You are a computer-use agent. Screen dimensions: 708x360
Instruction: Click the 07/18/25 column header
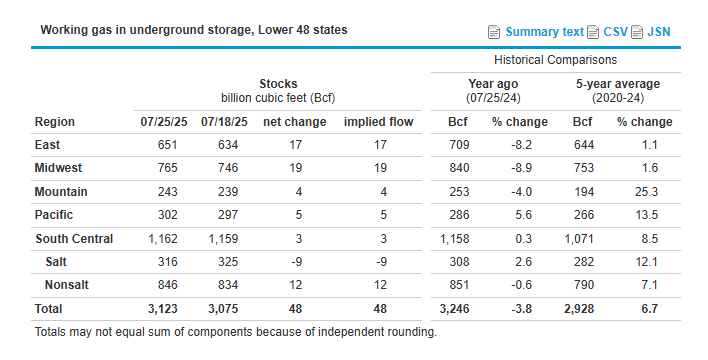(x=224, y=122)
